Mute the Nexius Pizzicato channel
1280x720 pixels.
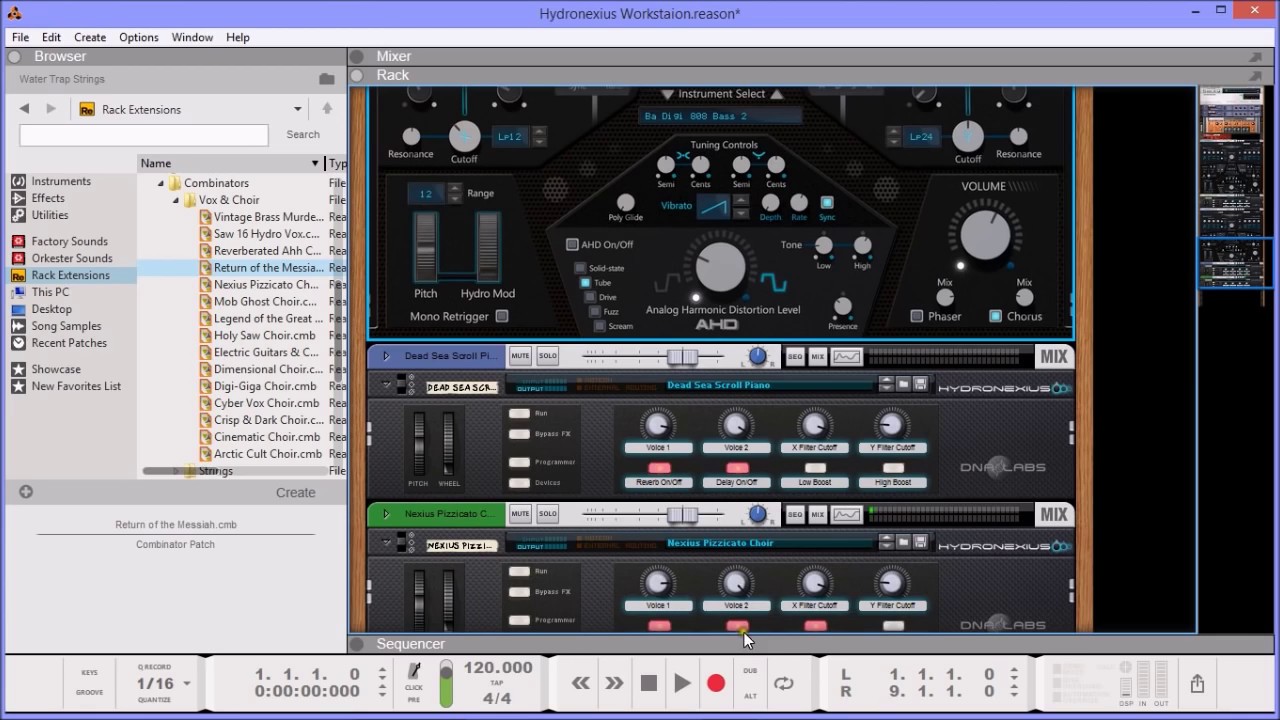pyautogui.click(x=520, y=514)
